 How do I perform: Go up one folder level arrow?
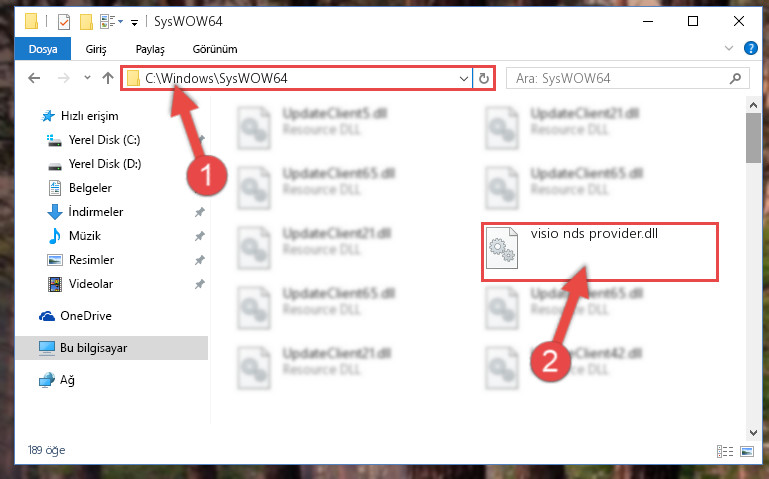pos(108,78)
